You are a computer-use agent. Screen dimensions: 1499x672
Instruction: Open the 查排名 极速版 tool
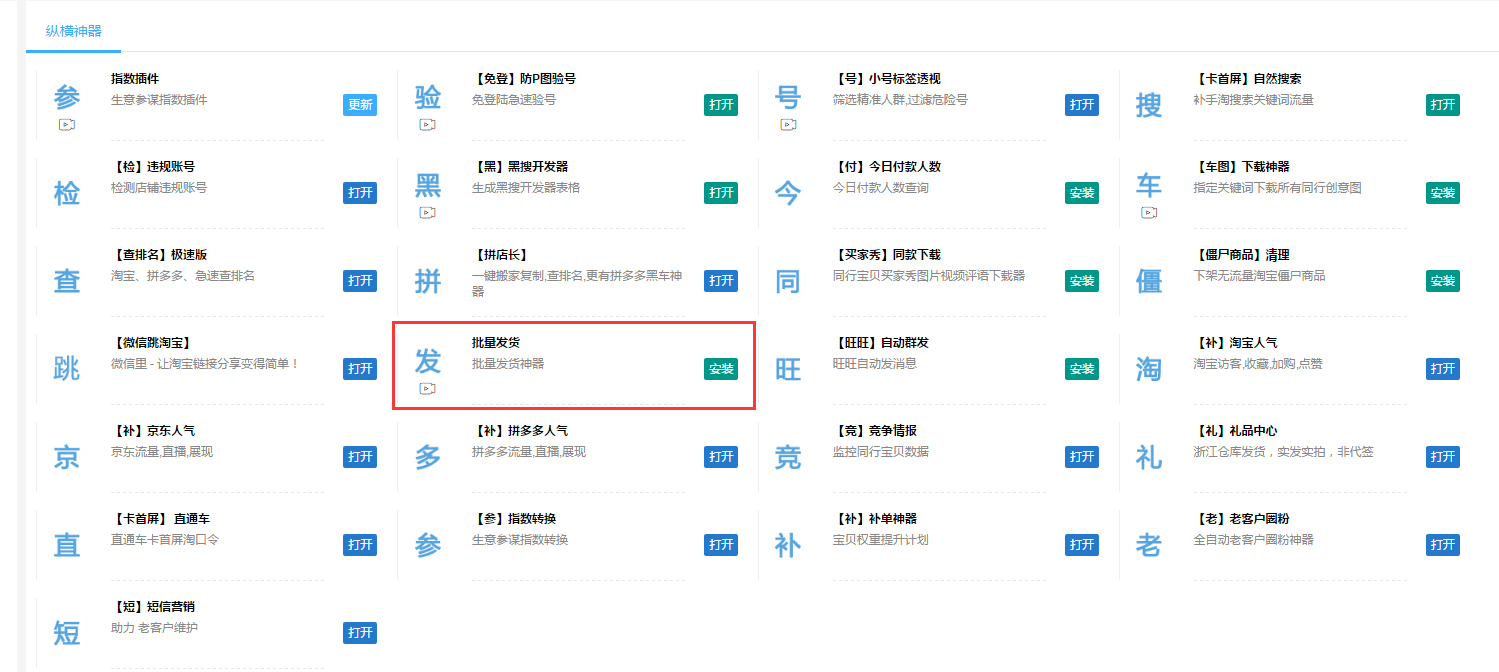(360, 281)
